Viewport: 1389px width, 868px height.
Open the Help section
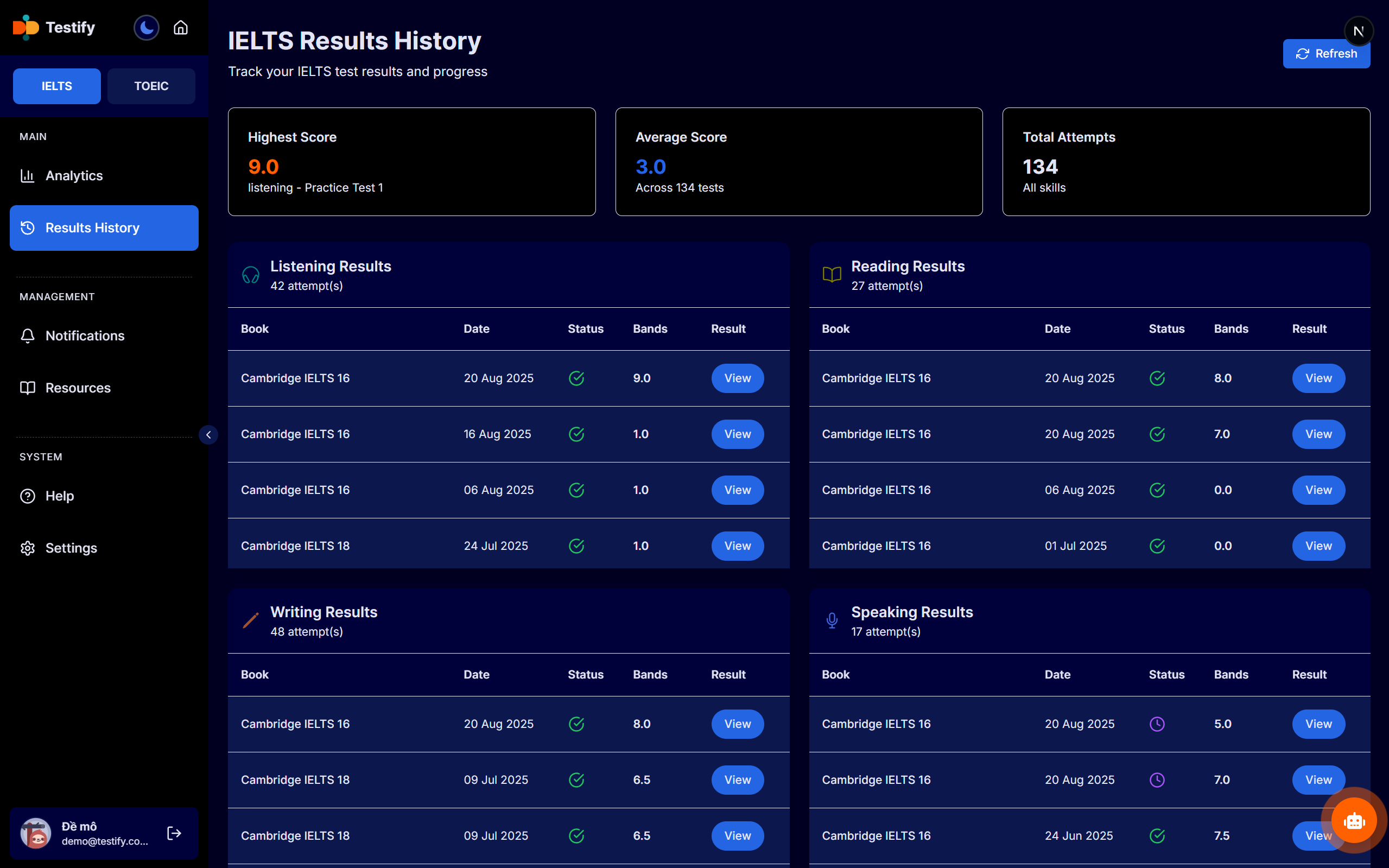[x=59, y=496]
